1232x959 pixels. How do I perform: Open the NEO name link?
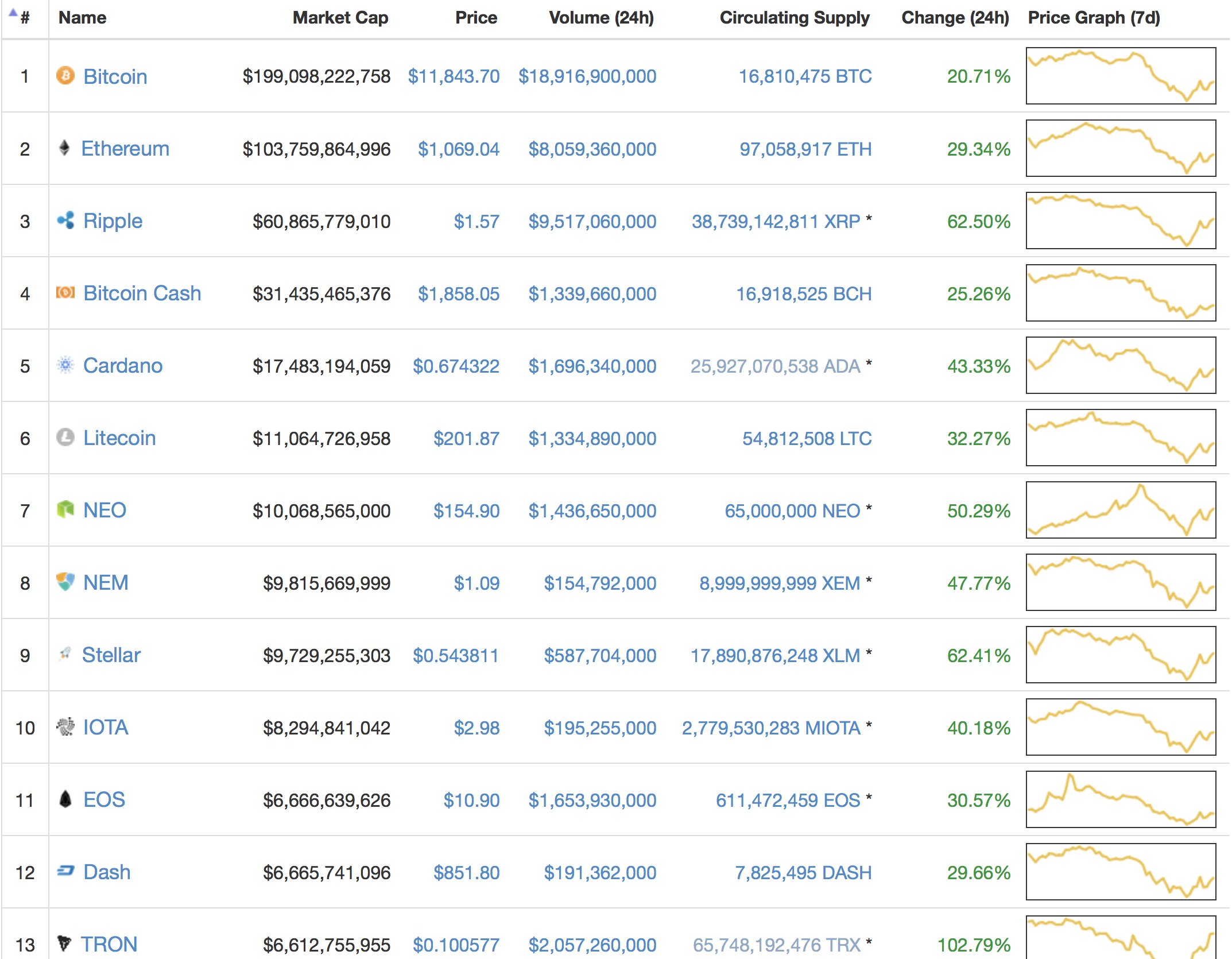(104, 511)
